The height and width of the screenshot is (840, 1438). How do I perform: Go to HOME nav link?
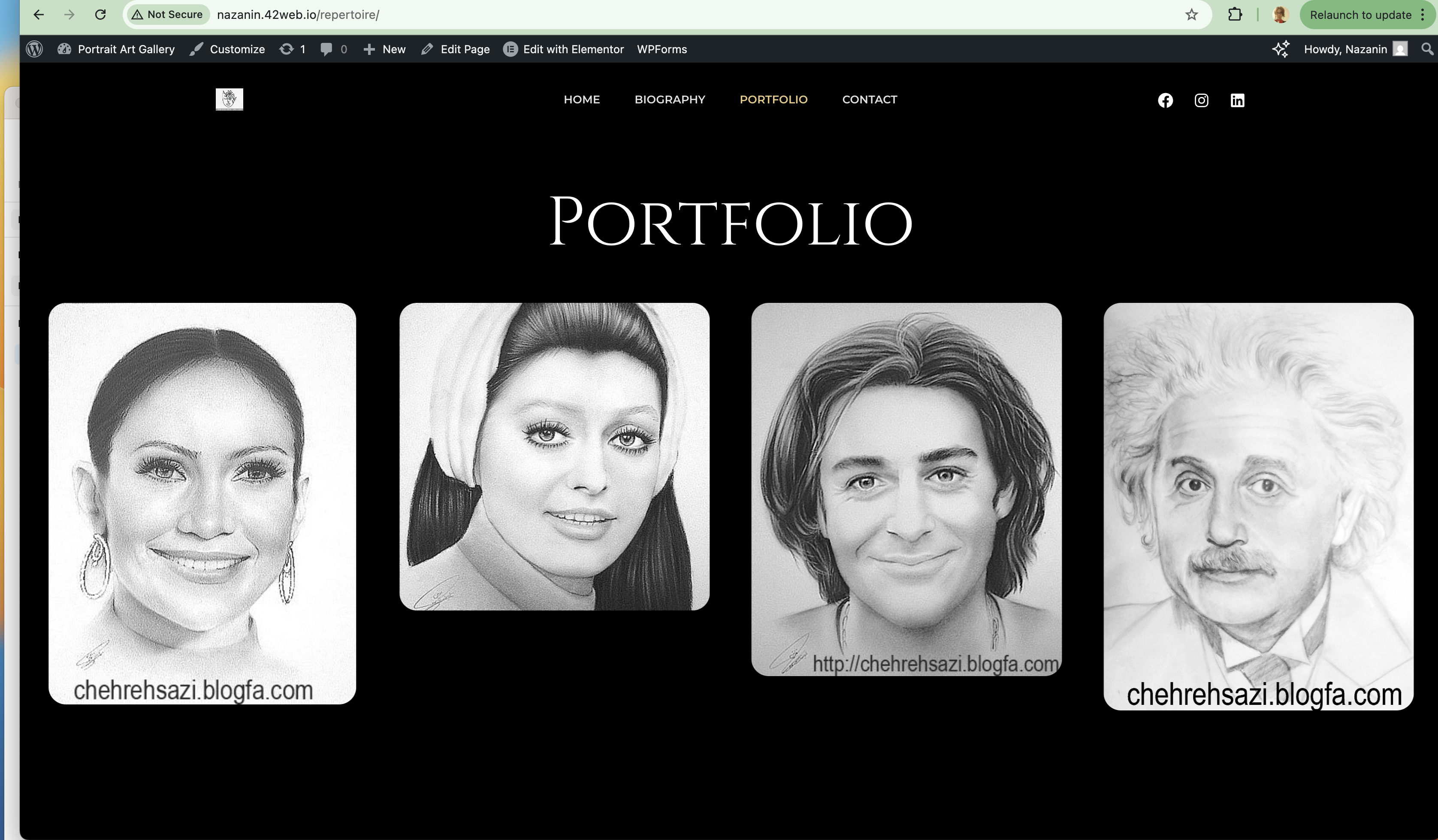click(581, 99)
